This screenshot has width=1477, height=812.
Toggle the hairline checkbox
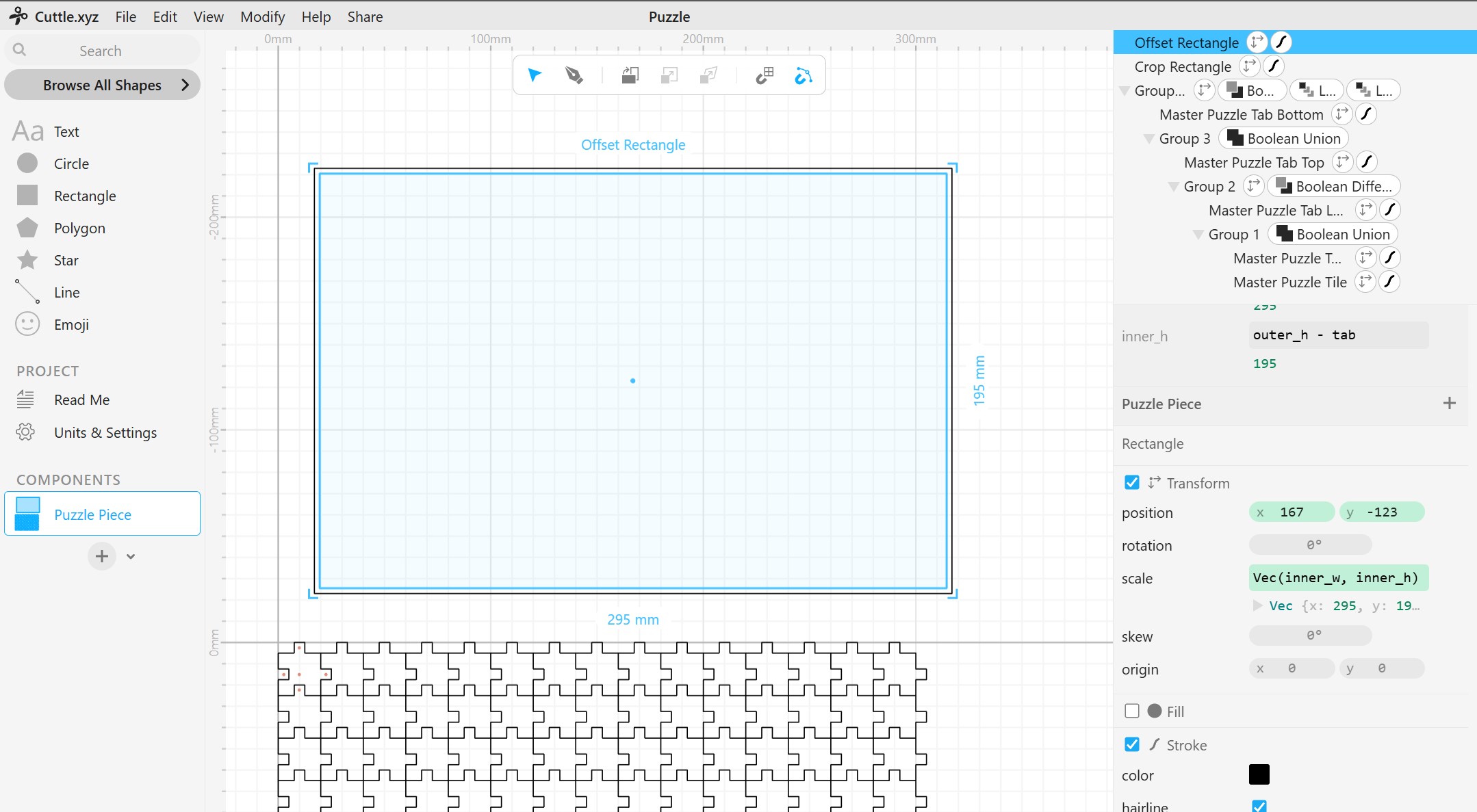[x=1259, y=807]
